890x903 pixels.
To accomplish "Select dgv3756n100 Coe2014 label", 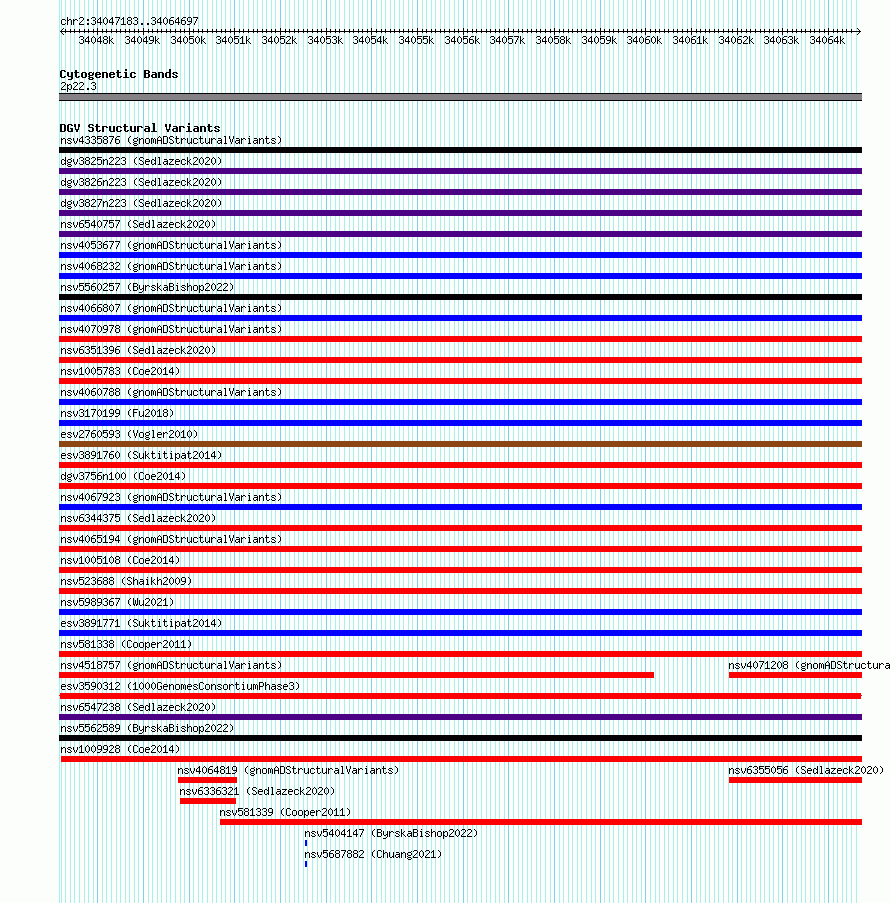I will tap(123, 476).
